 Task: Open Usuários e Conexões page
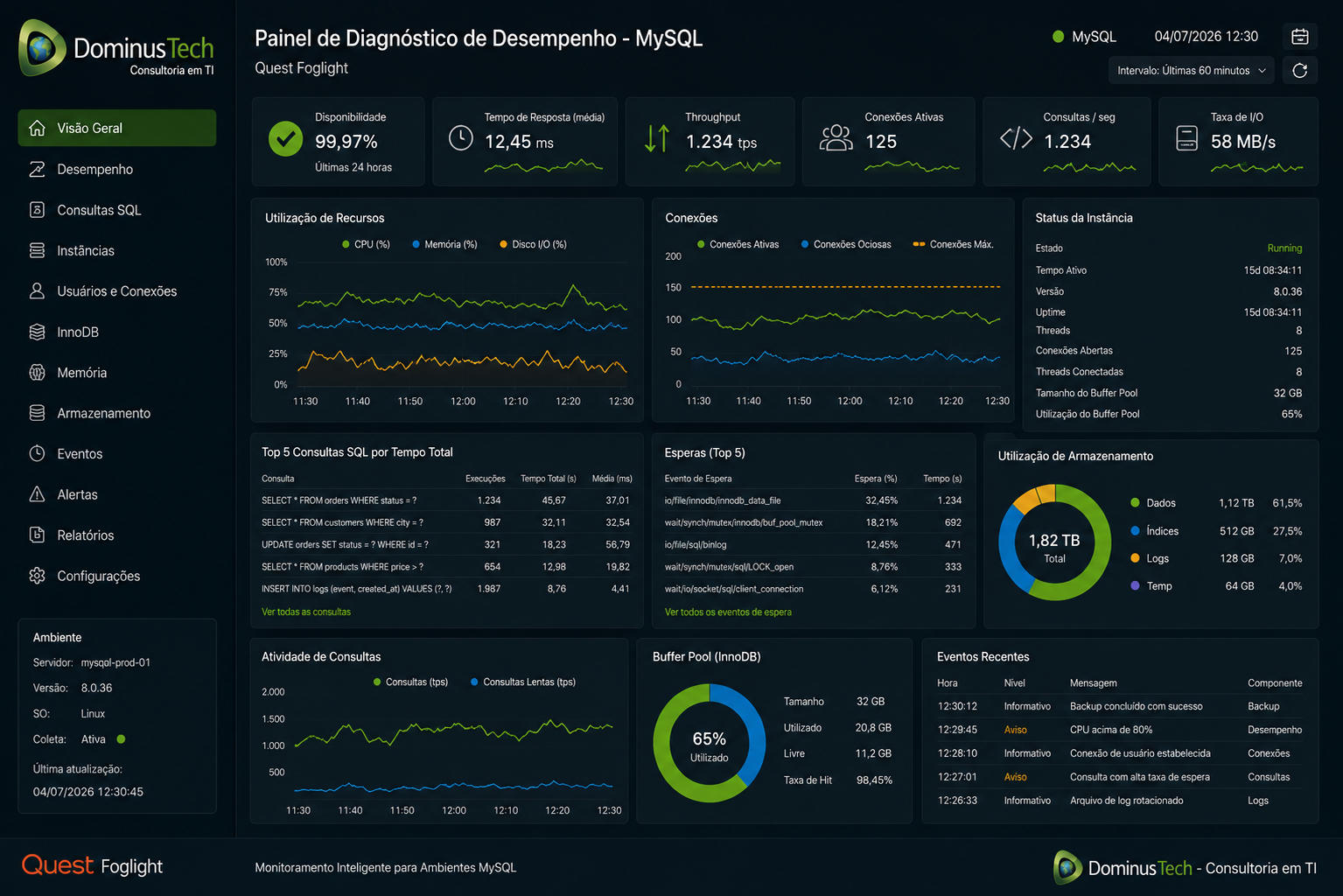(x=117, y=291)
